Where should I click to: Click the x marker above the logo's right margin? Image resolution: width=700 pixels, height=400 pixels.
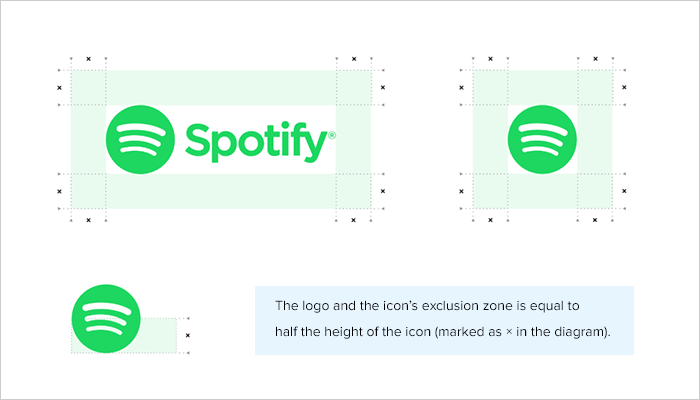click(354, 59)
